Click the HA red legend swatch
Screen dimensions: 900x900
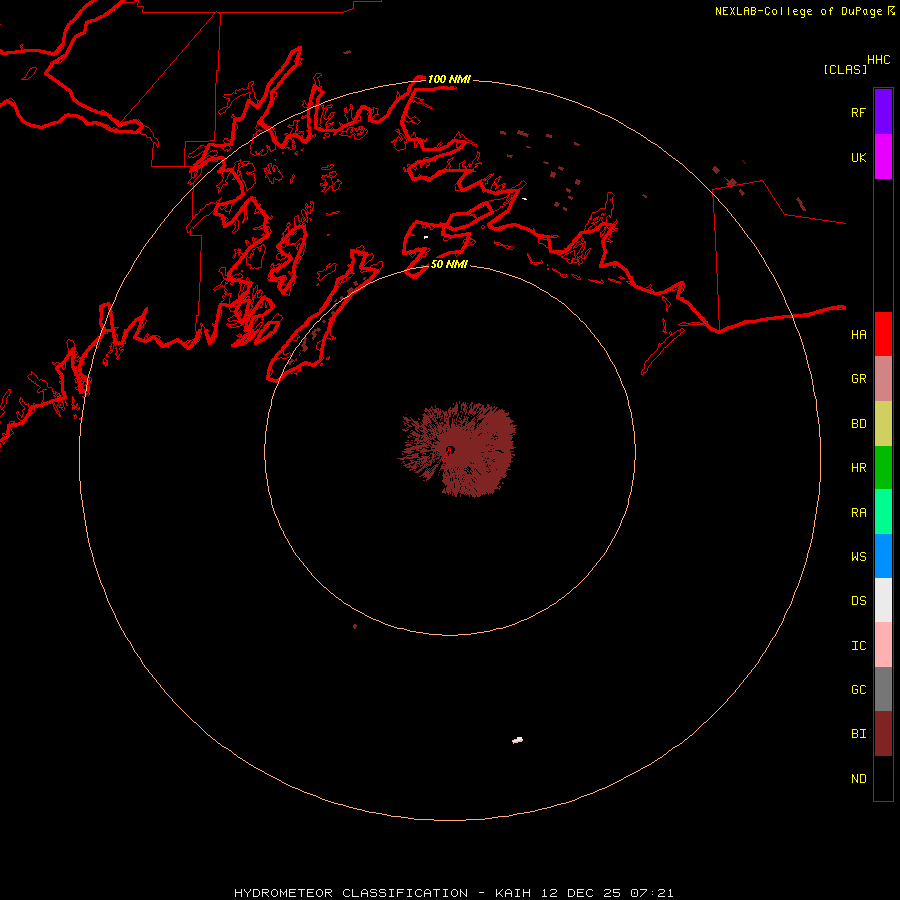tap(883, 334)
